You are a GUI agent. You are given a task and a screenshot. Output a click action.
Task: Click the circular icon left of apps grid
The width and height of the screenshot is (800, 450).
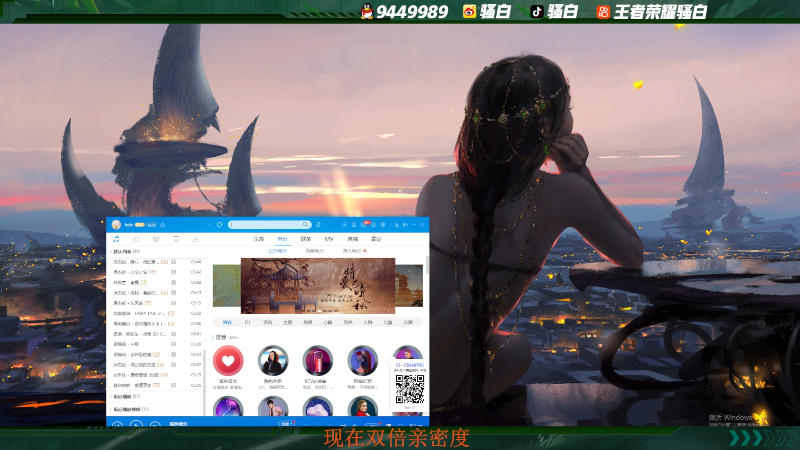tap(344, 224)
